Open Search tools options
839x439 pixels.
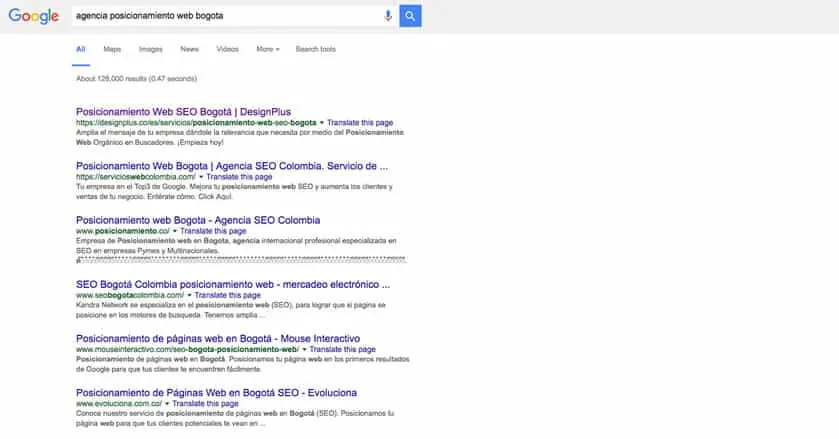(x=316, y=49)
